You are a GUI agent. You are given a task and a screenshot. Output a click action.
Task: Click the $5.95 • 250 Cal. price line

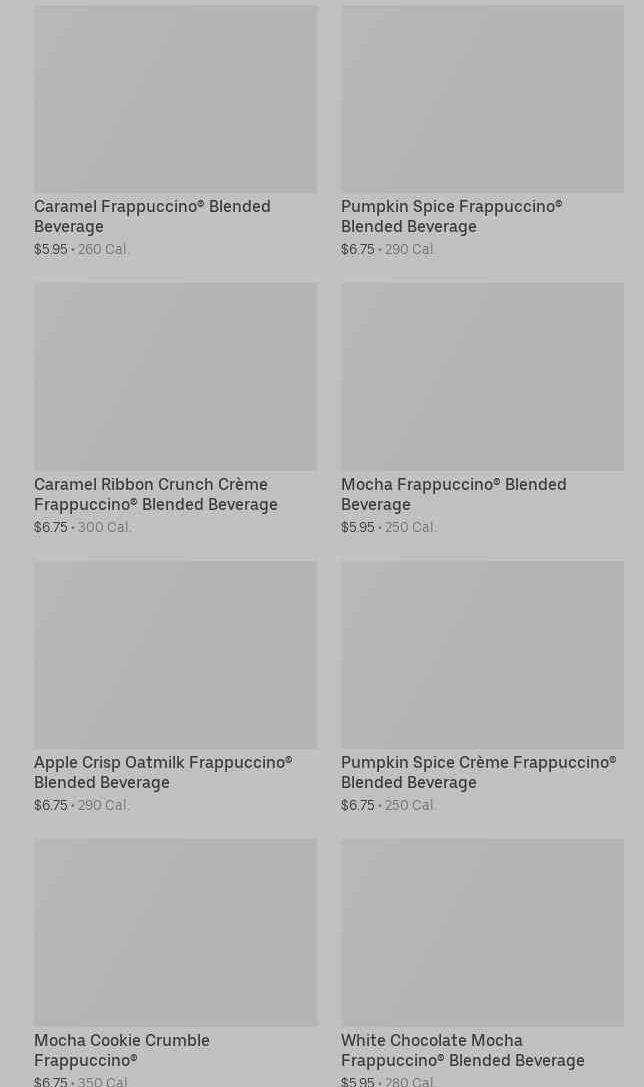coord(389,527)
